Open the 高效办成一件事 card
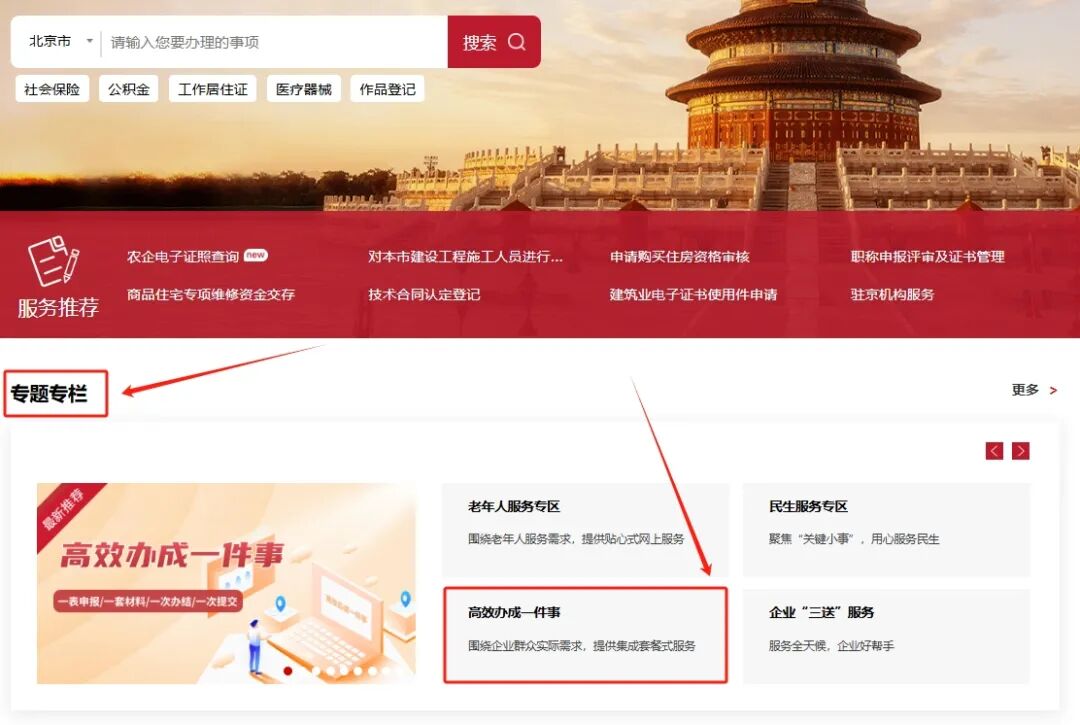Viewport: 1080px width, 725px height. click(x=585, y=635)
